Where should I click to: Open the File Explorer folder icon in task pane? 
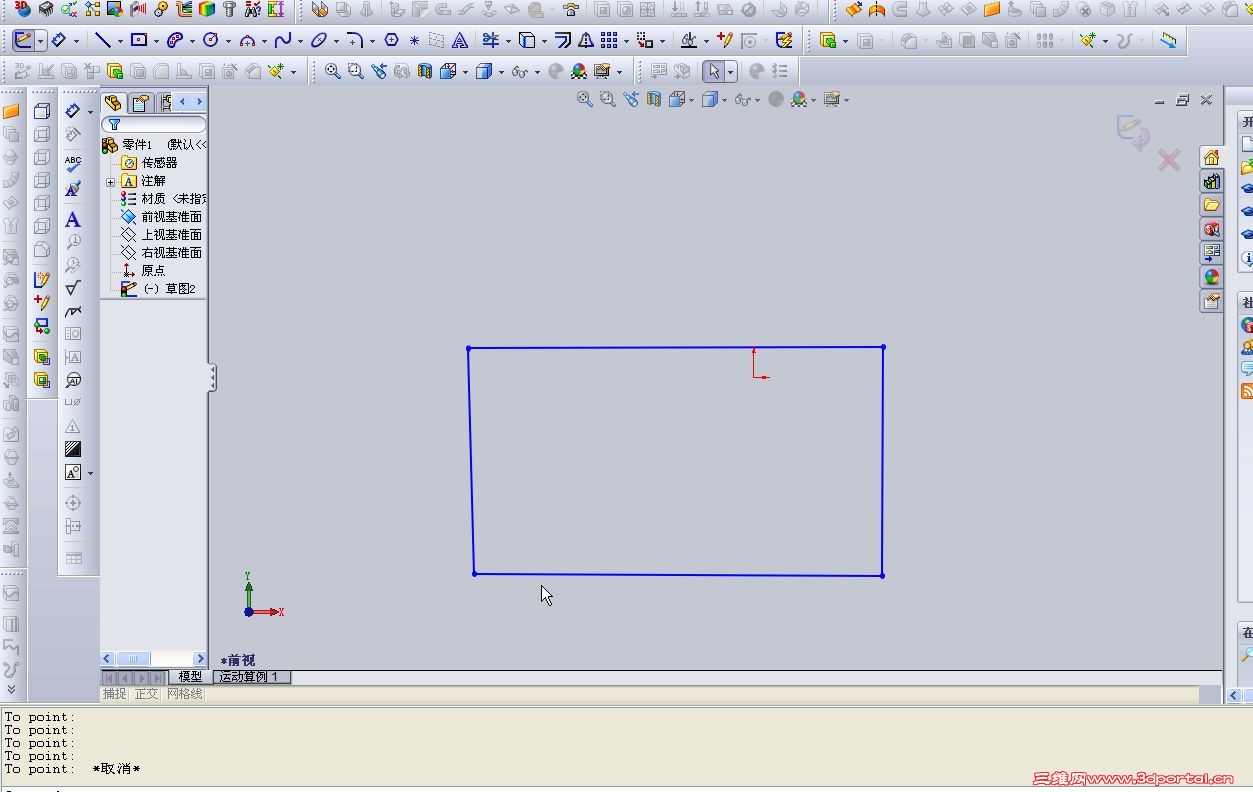tap(1212, 205)
